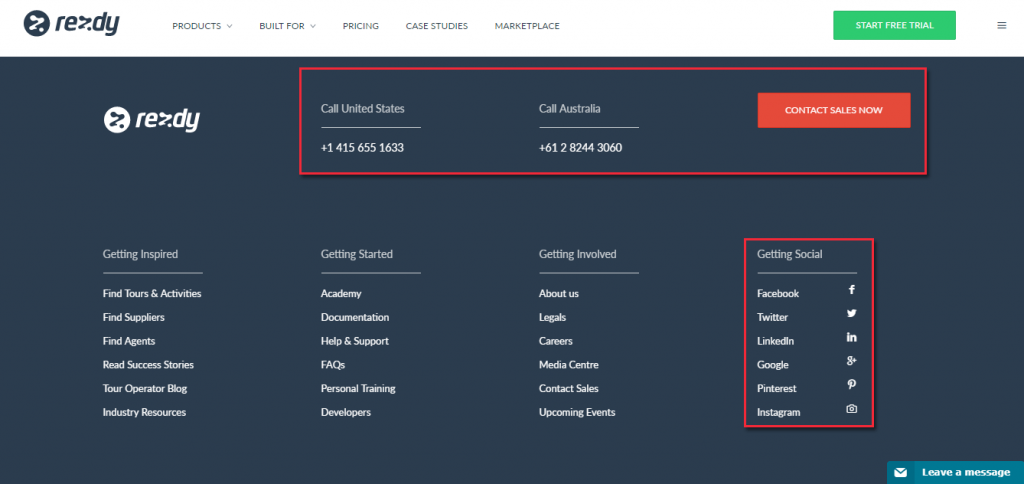
Task: Open the Find Agents link
Action: tap(129, 341)
